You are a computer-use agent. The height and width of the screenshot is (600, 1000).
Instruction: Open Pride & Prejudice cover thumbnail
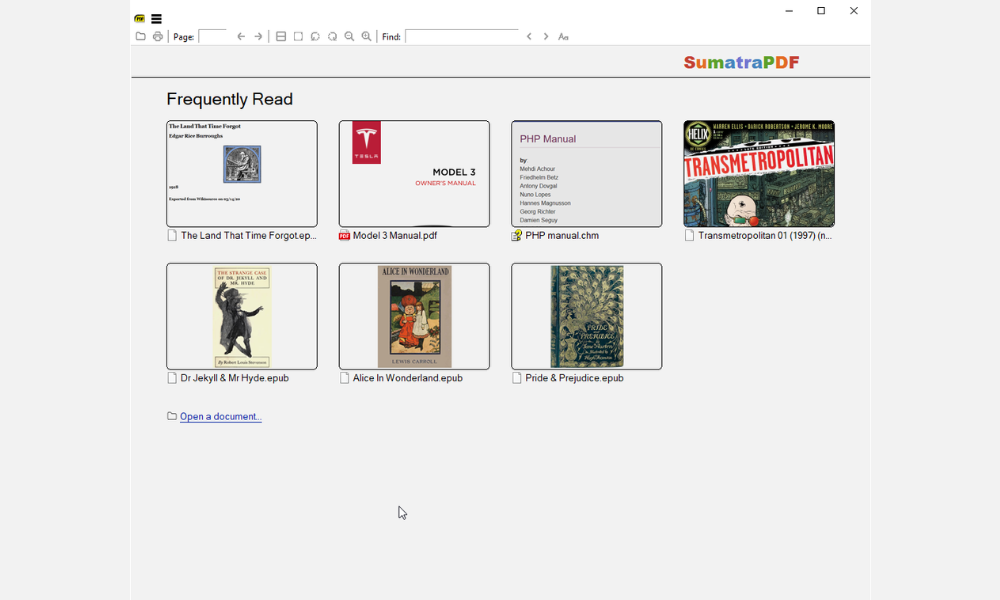pyautogui.click(x=587, y=316)
